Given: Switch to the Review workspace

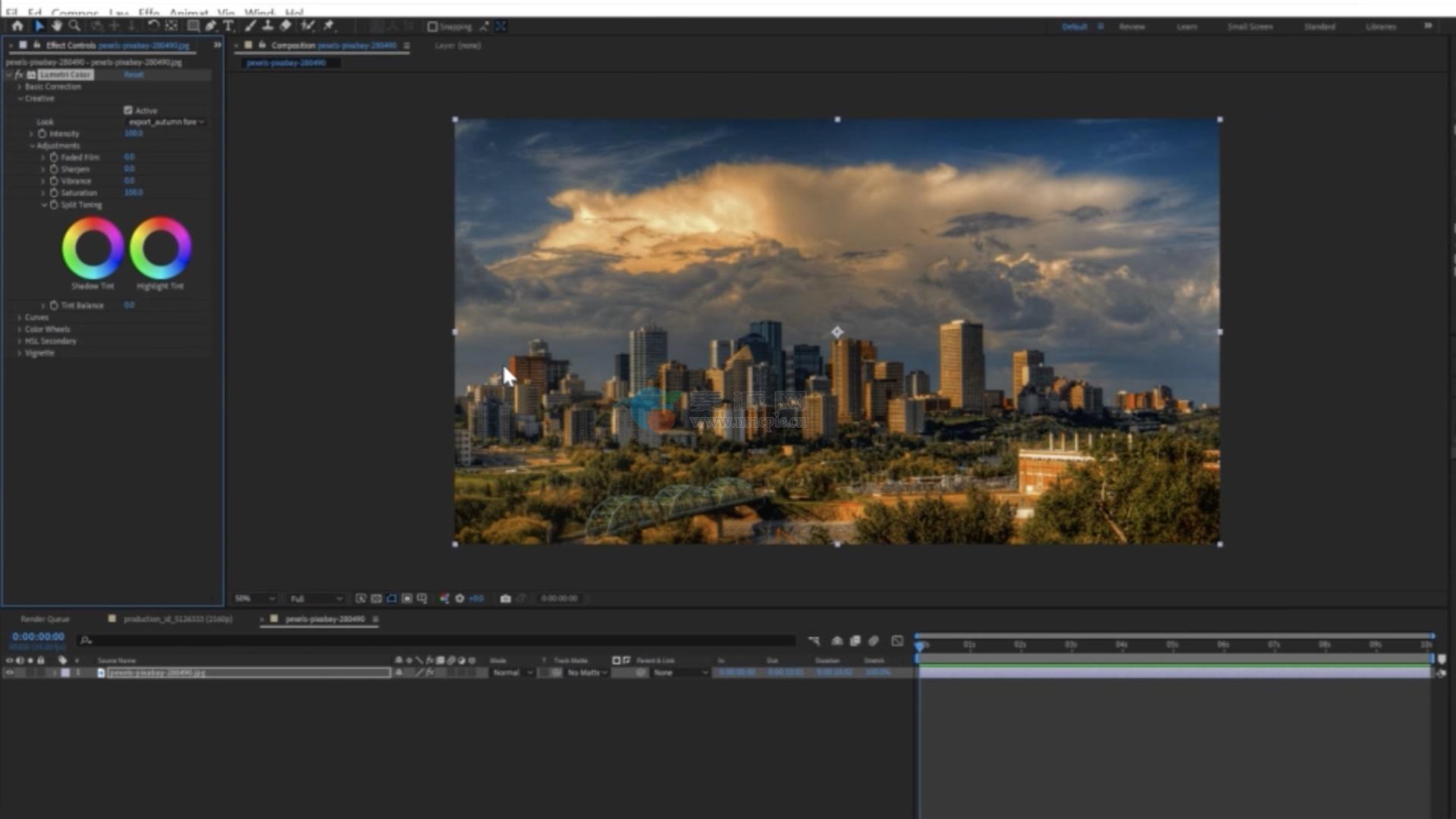Looking at the screenshot, I should click(x=1131, y=27).
